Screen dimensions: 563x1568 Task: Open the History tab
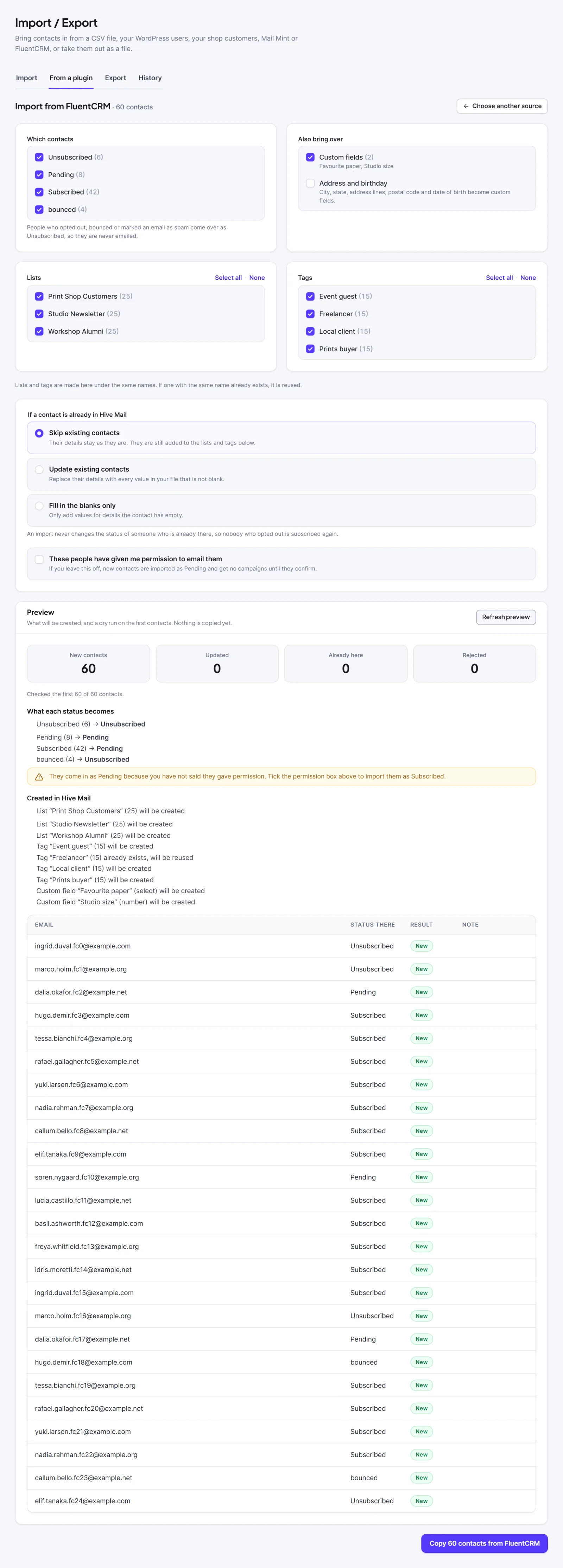coord(150,78)
